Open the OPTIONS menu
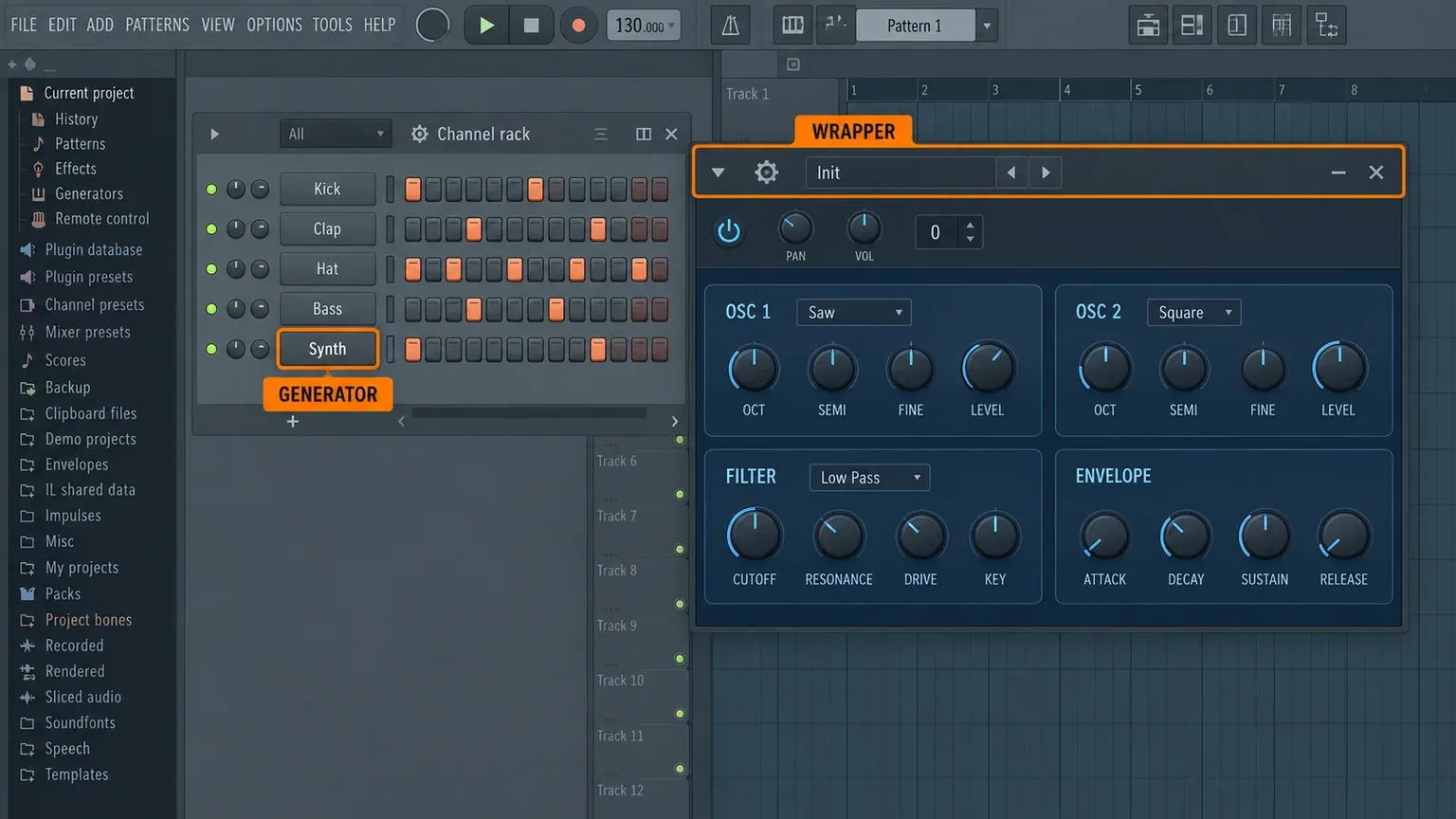1456x819 pixels. [274, 25]
